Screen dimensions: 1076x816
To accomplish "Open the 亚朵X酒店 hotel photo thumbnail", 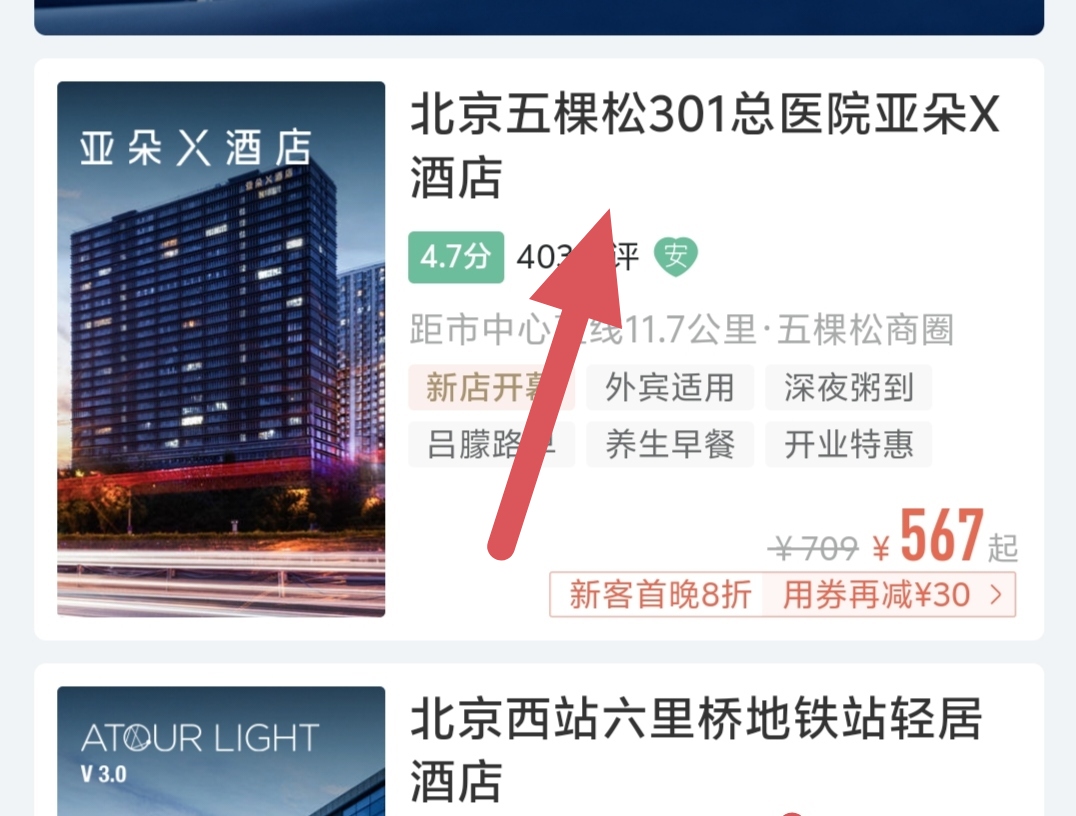I will point(221,349).
